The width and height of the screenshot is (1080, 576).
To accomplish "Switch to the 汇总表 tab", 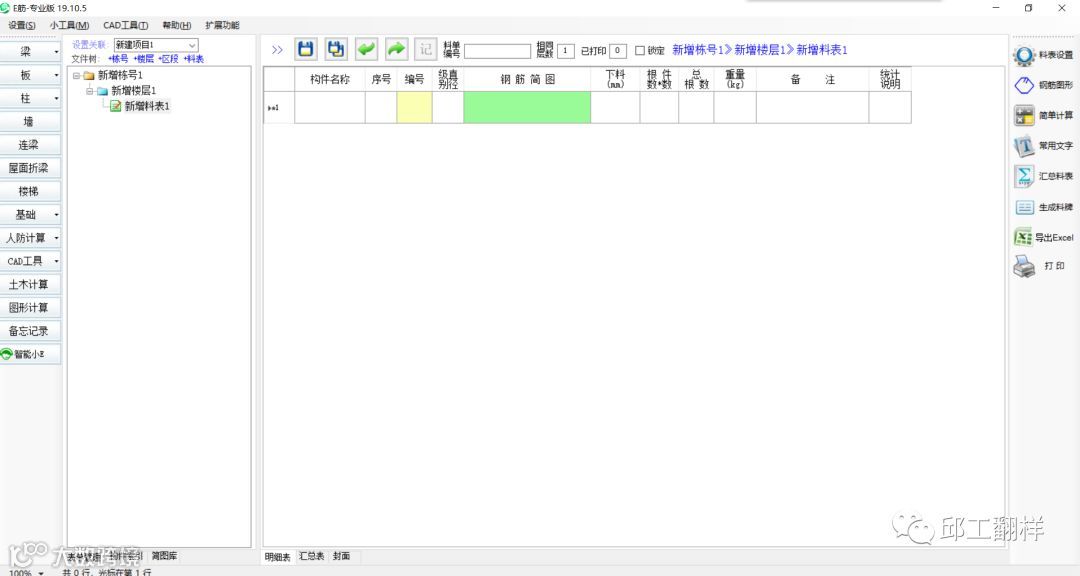I will [x=311, y=556].
